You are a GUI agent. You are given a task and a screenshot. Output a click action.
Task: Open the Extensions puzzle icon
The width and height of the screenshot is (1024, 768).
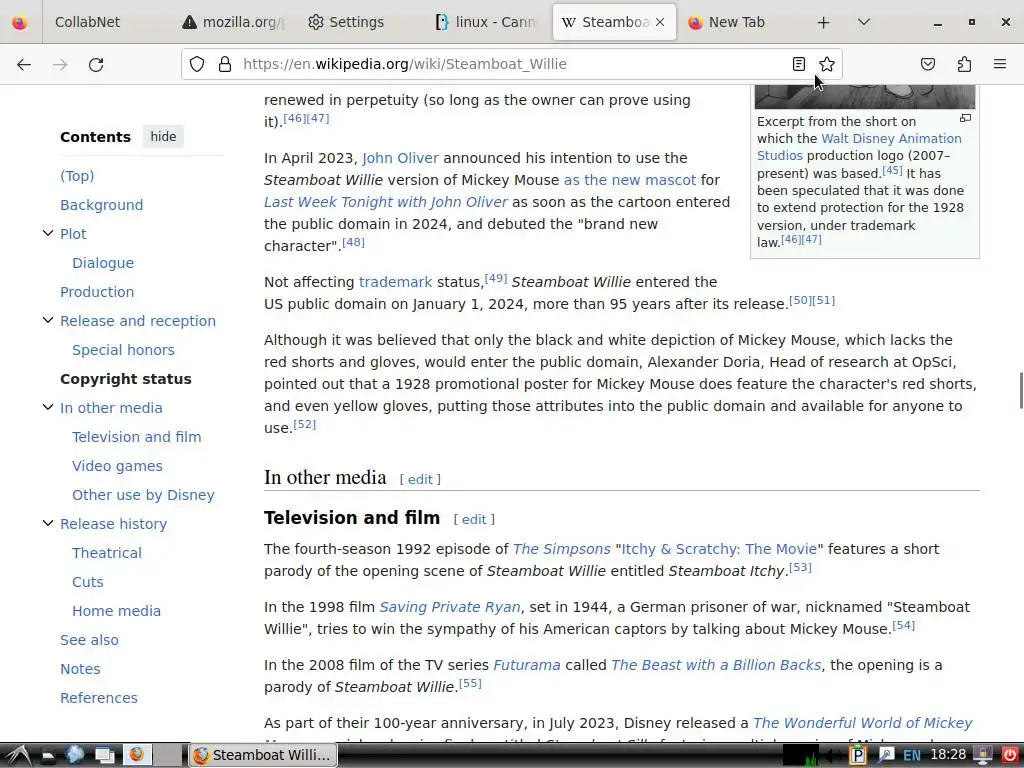(x=965, y=64)
